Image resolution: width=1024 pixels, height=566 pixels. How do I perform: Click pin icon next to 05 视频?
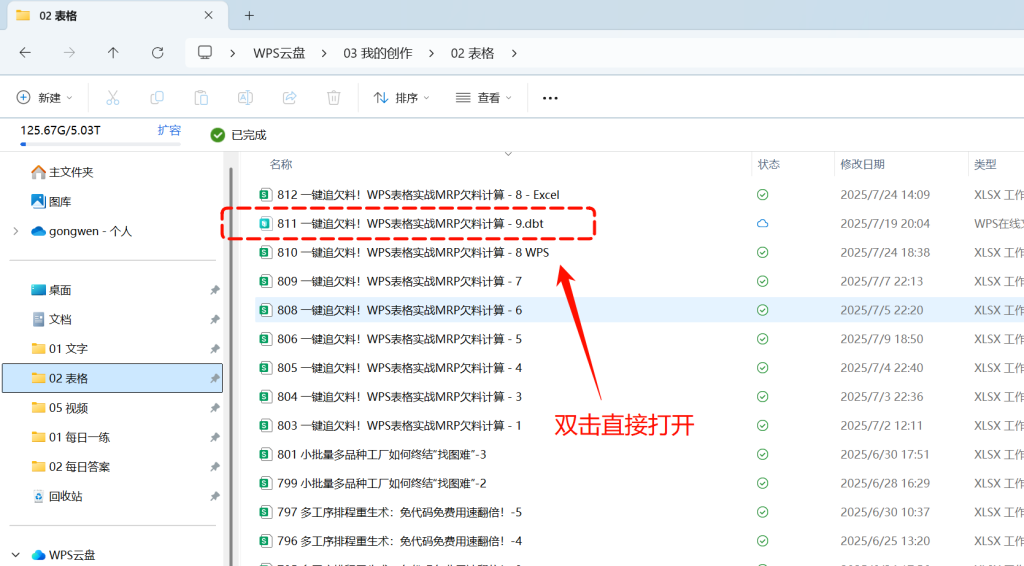point(214,408)
